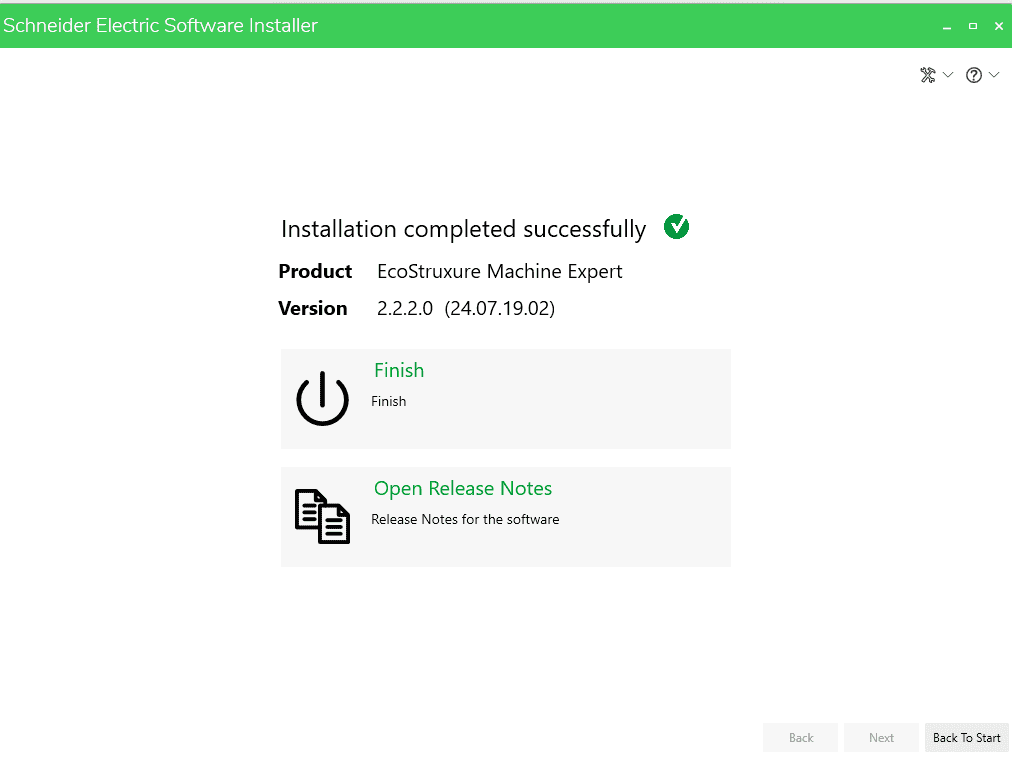This screenshot has width=1012, height=767.
Task: Click the green success checkmark icon
Action: tap(676, 227)
